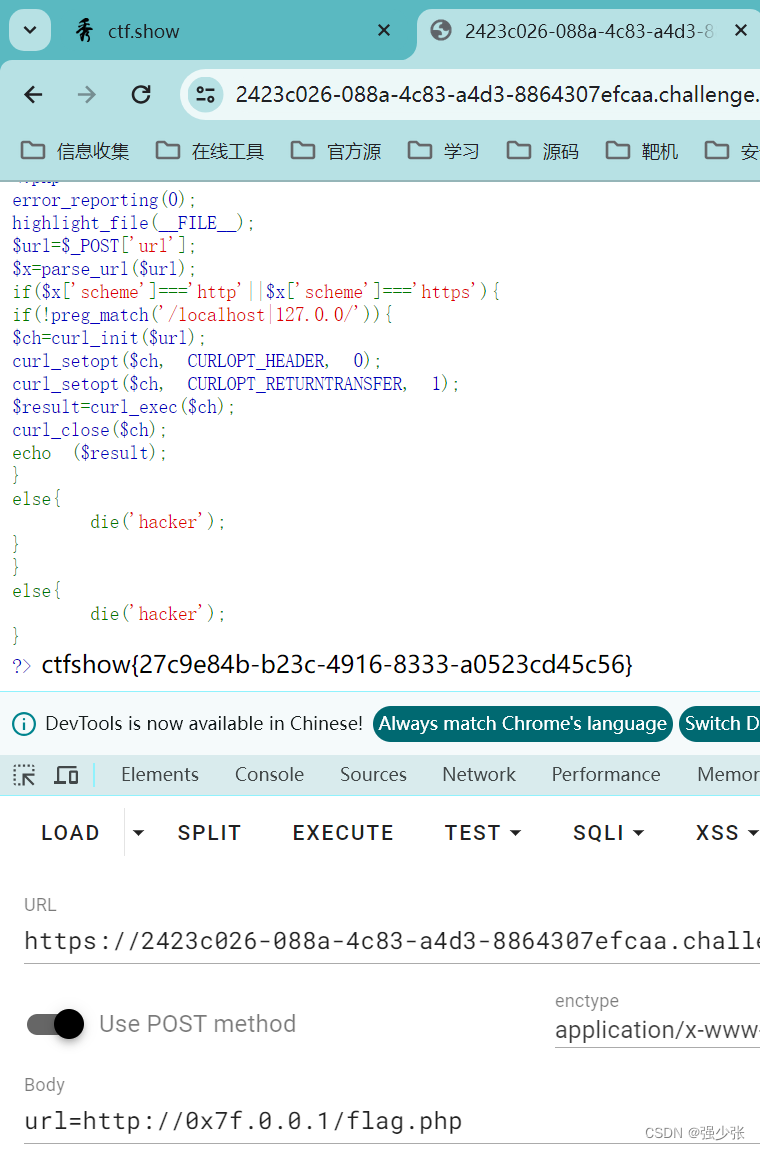Go back to previous page
This screenshot has height=1150, width=760.
point(33,94)
